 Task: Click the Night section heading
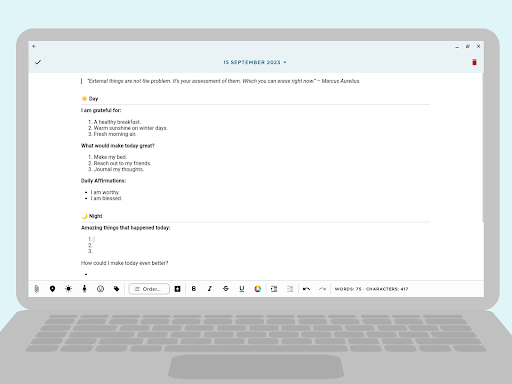(92, 216)
